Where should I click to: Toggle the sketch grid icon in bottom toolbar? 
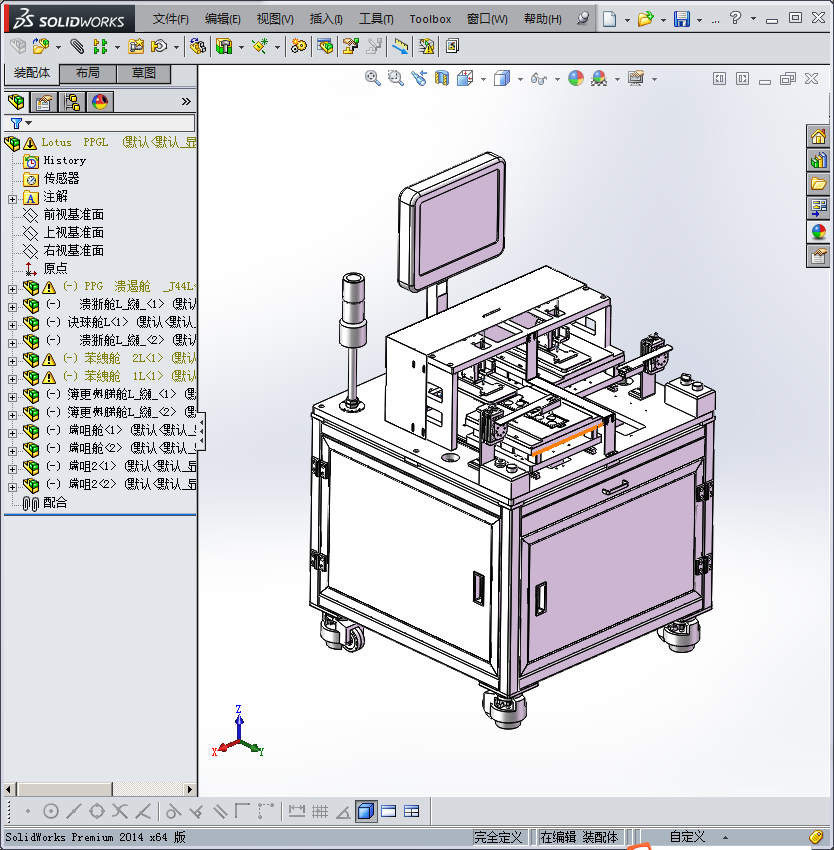pos(320,811)
